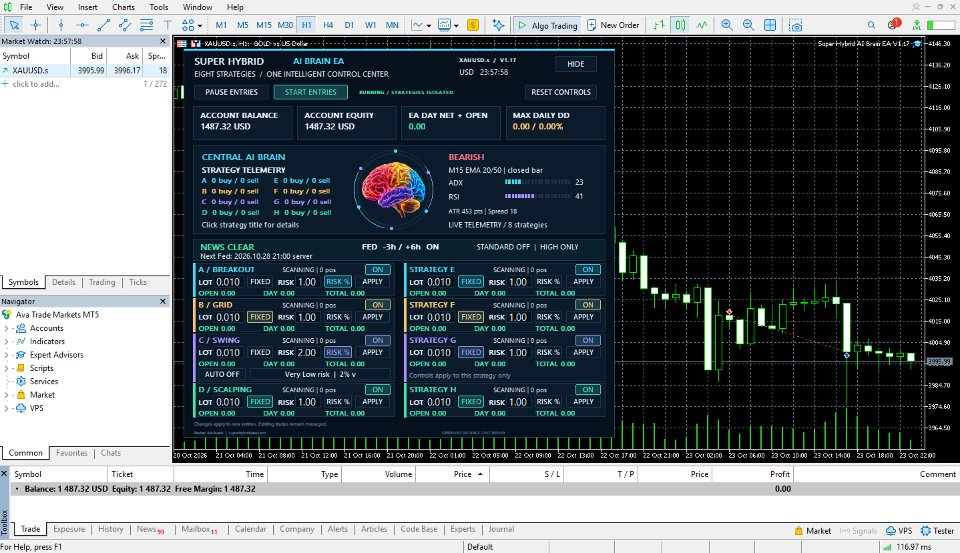Set chart timeframe to M1
Image resolution: width=960 pixels, height=553 pixels.
221,25
